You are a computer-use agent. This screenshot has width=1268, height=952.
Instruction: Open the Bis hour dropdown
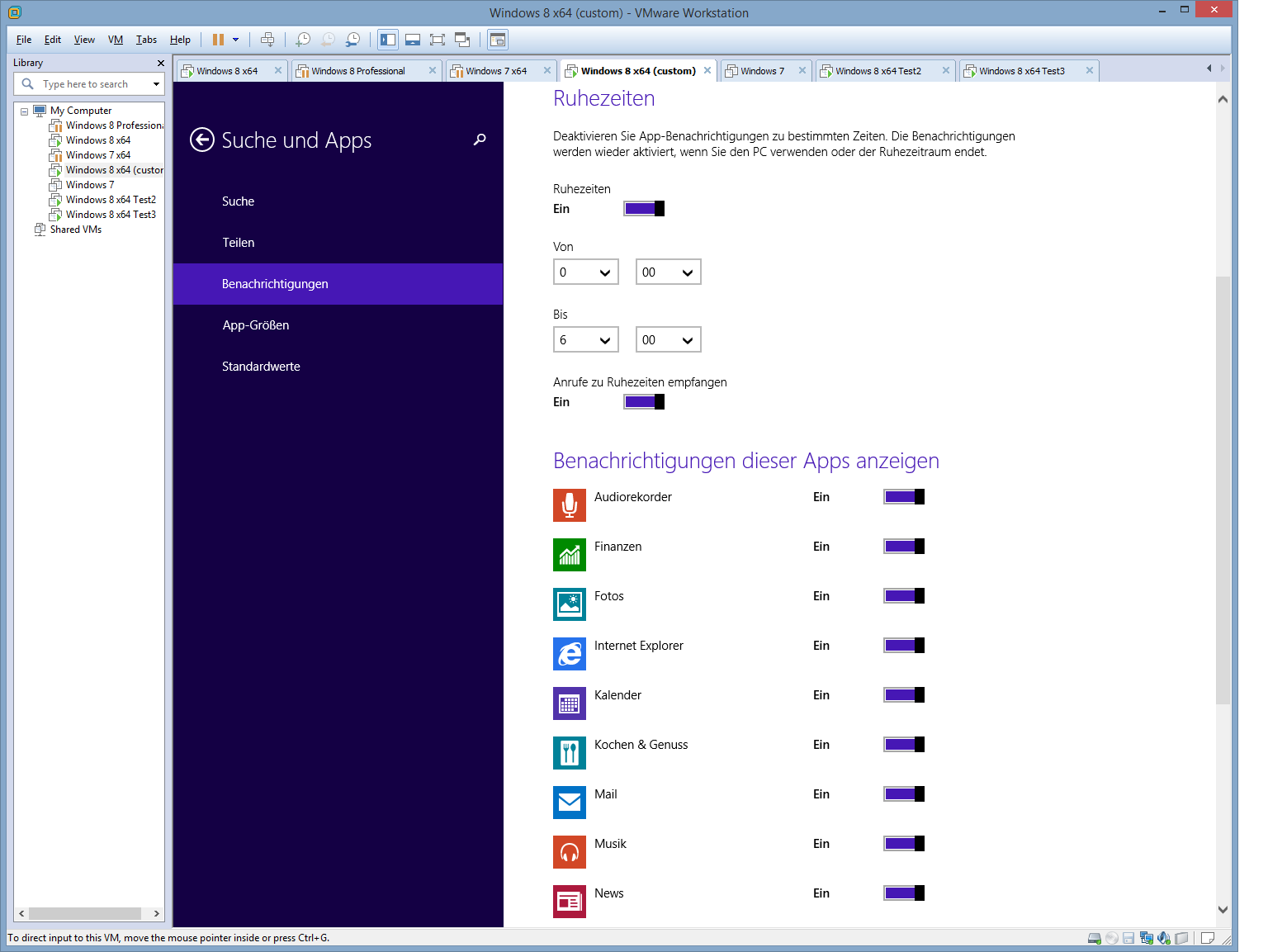[586, 340]
